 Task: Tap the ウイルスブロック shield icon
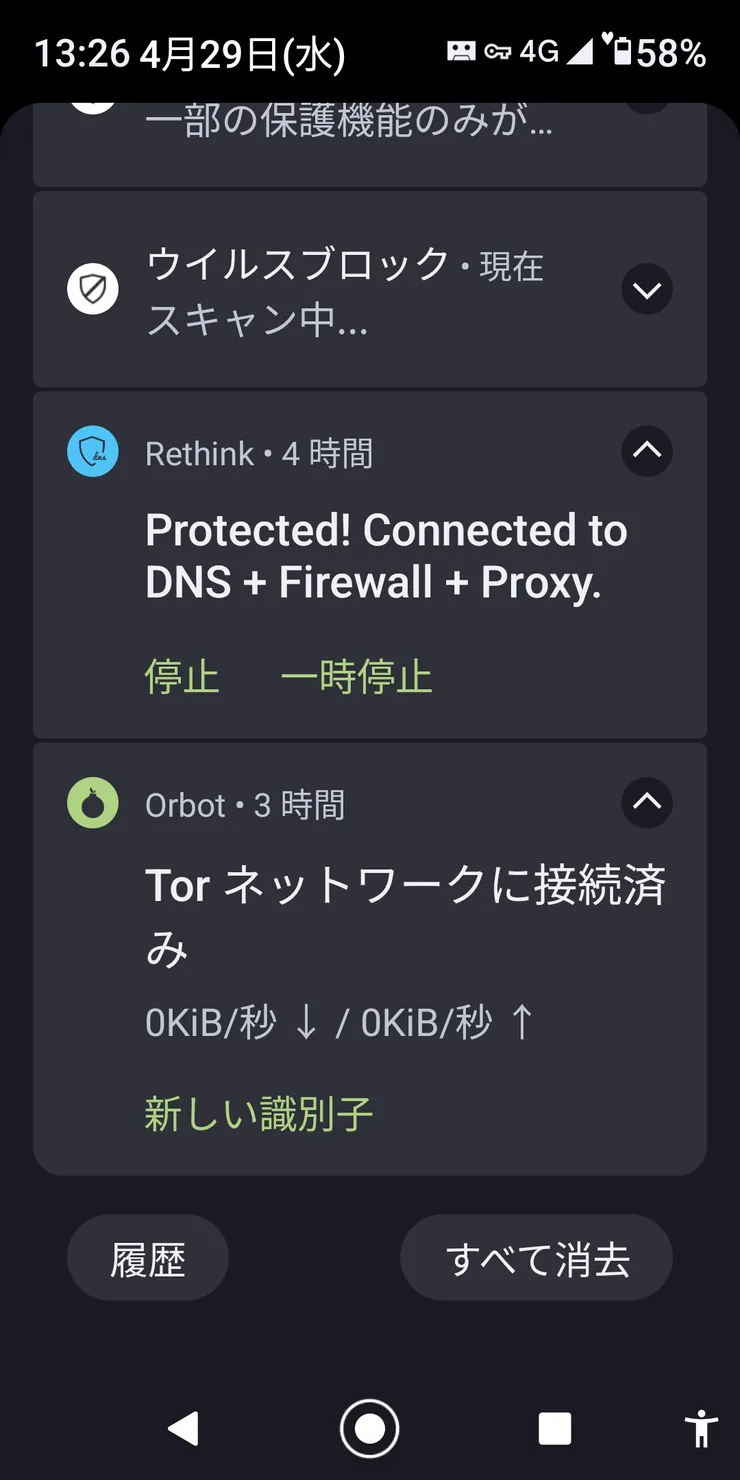point(93,290)
